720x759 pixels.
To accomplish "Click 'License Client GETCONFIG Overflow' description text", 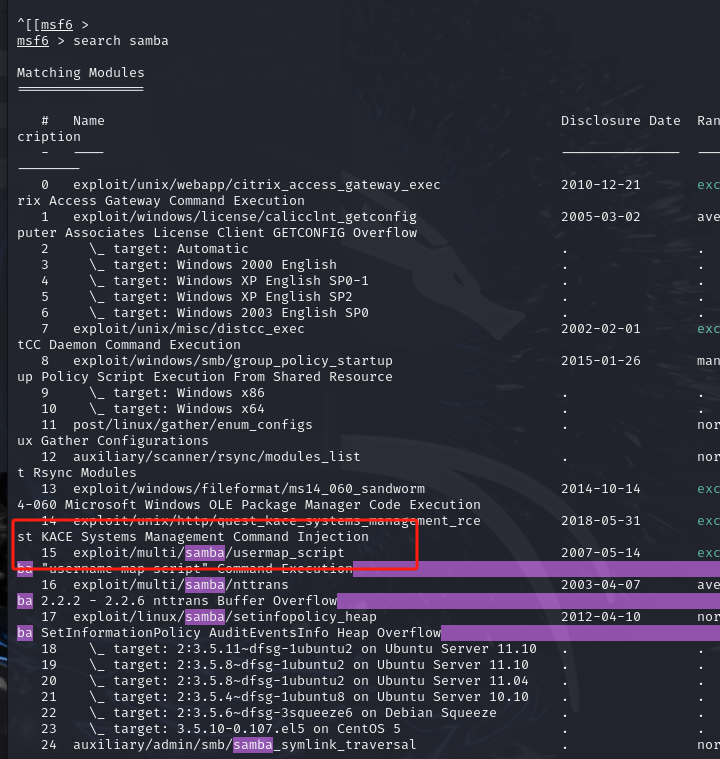I will point(285,233).
